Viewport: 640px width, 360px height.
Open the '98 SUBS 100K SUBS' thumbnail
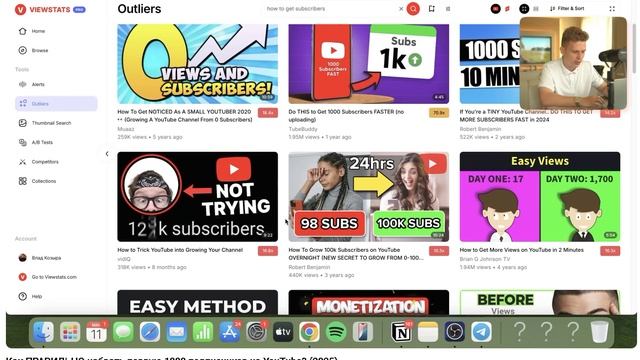369,197
